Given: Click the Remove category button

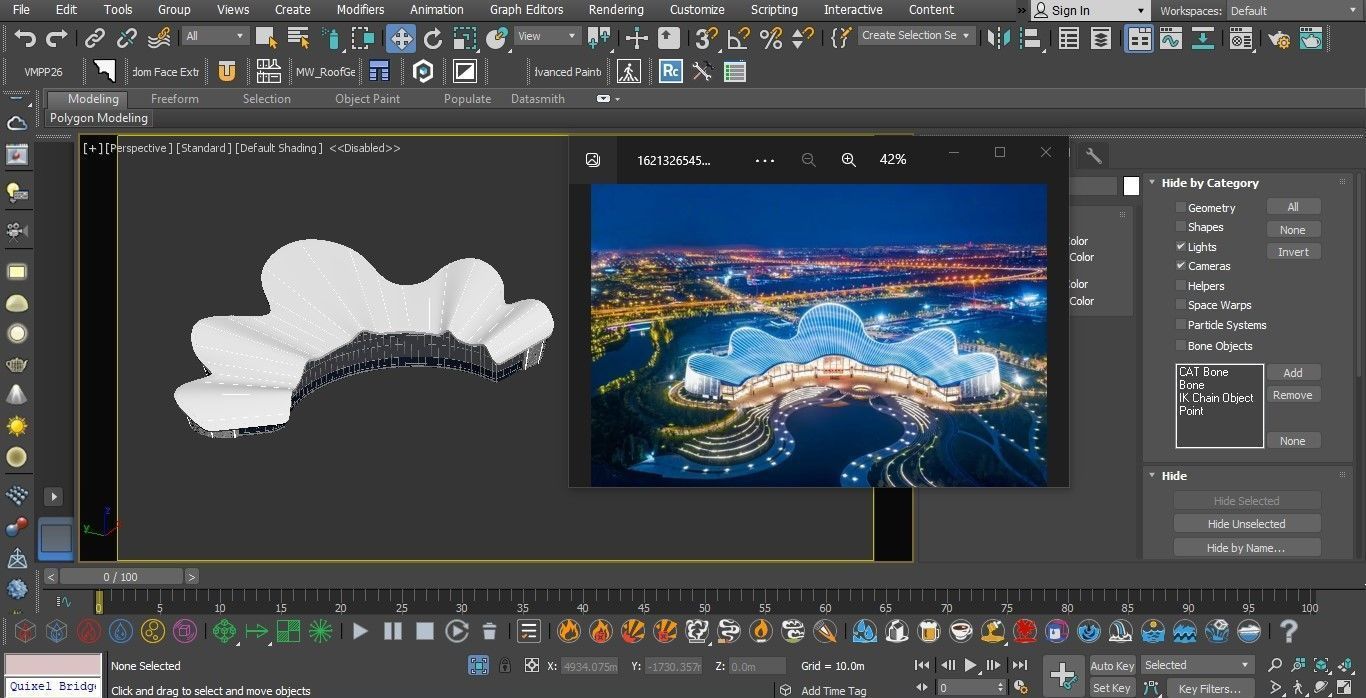Looking at the screenshot, I should 1293,395.
